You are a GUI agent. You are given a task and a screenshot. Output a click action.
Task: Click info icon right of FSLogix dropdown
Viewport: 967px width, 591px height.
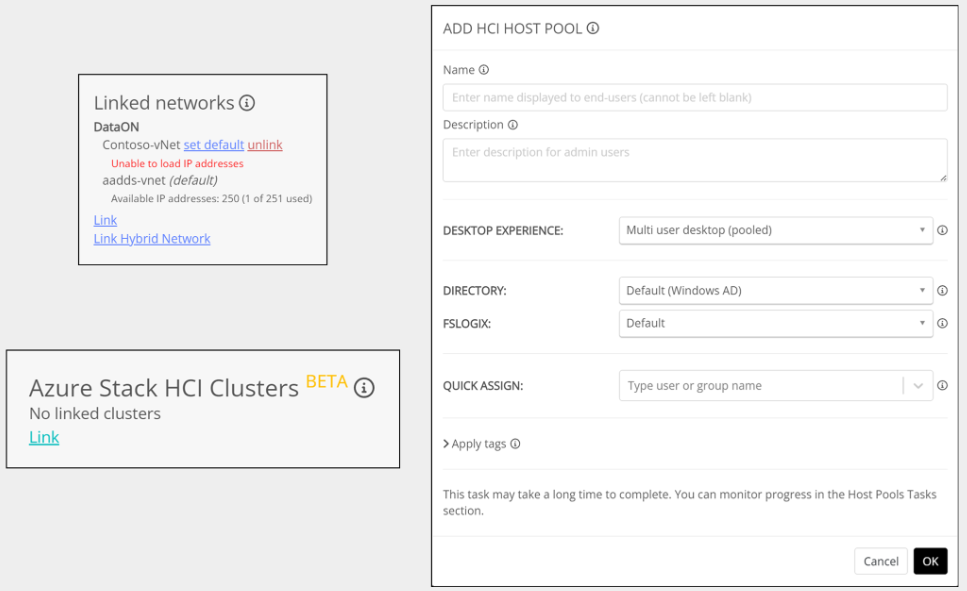942,323
